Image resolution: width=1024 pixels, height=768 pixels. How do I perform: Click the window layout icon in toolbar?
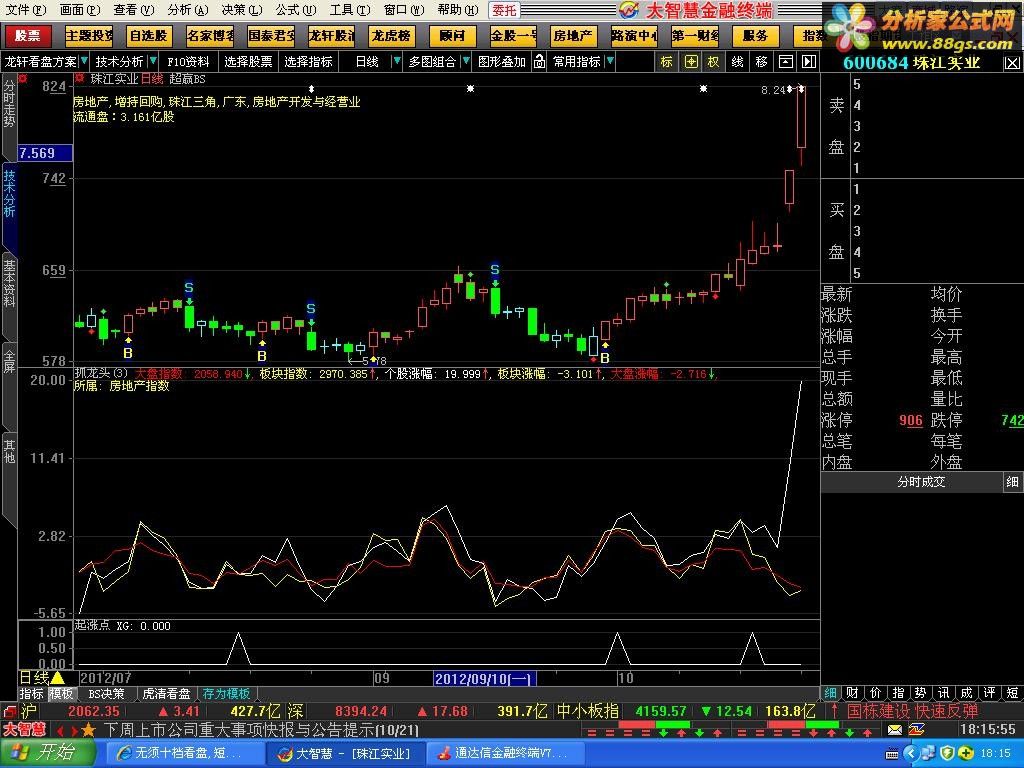pyautogui.click(x=786, y=62)
